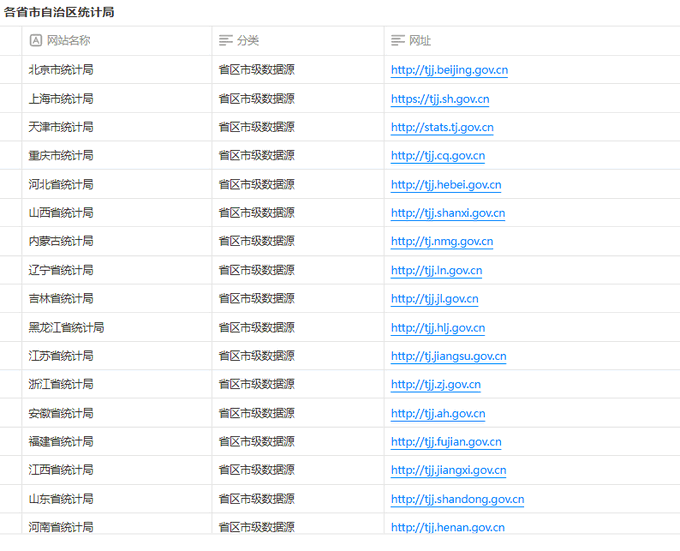Click 省区市级数据源 in the 河南省统计局 row
The width and height of the screenshot is (680, 551).
pyautogui.click(x=257, y=527)
